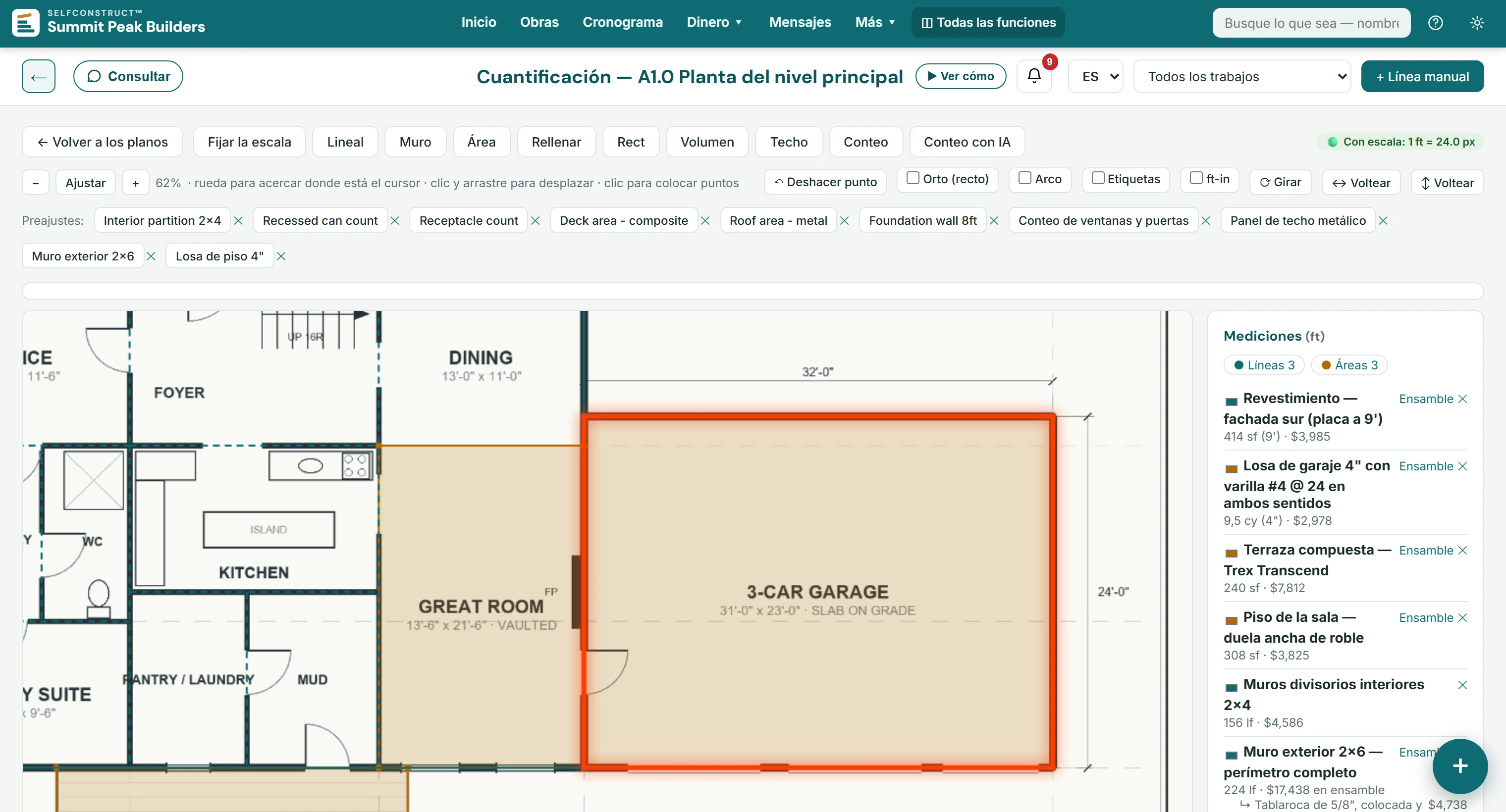This screenshot has height=812, width=1506.
Task: Click the Losa de garaje orange color swatch
Action: click(1231, 468)
